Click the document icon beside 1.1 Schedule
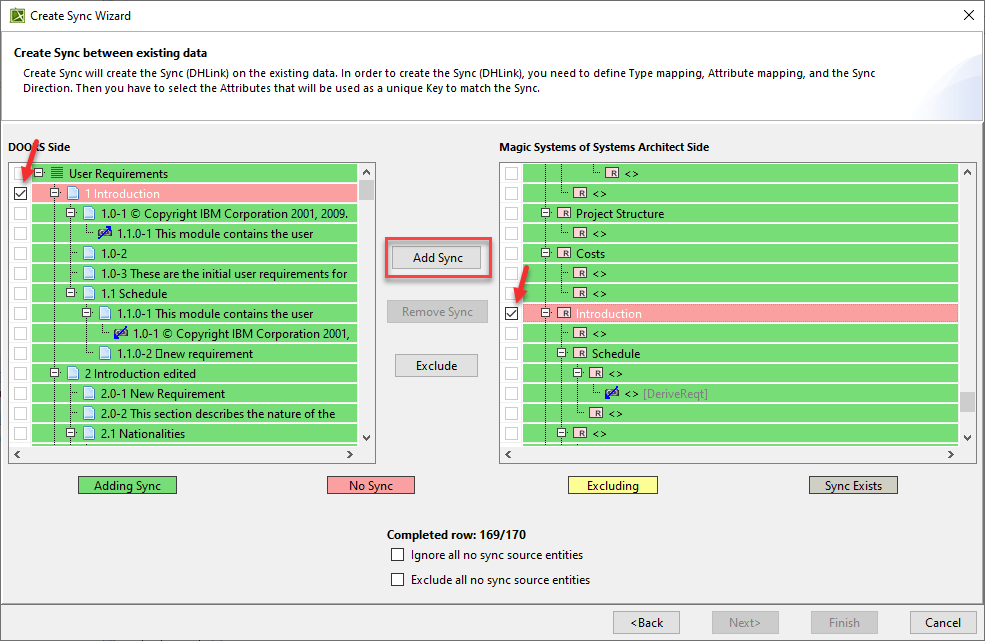 (89, 294)
